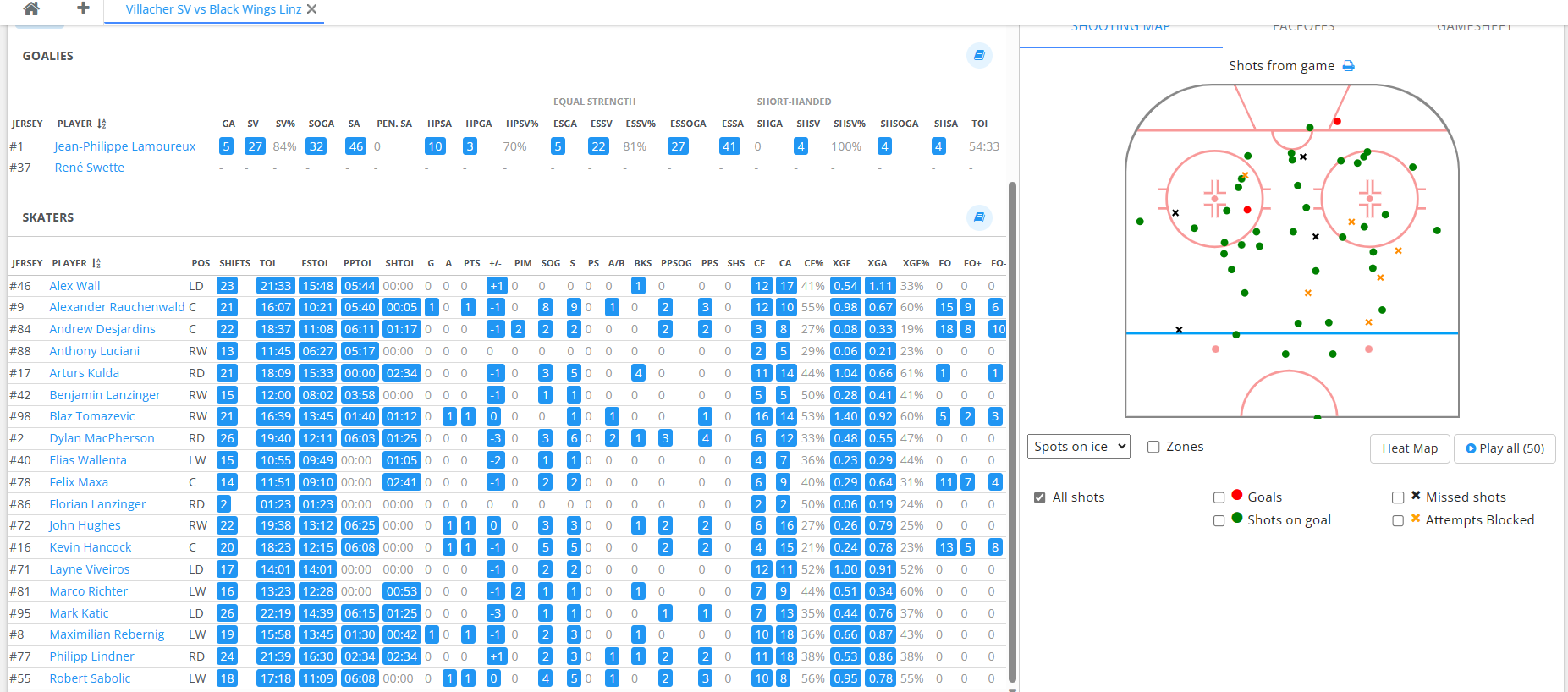This screenshot has width=1568, height=692.
Task: Open Jean-Philippe Lamoureux player link
Action: pos(125,146)
